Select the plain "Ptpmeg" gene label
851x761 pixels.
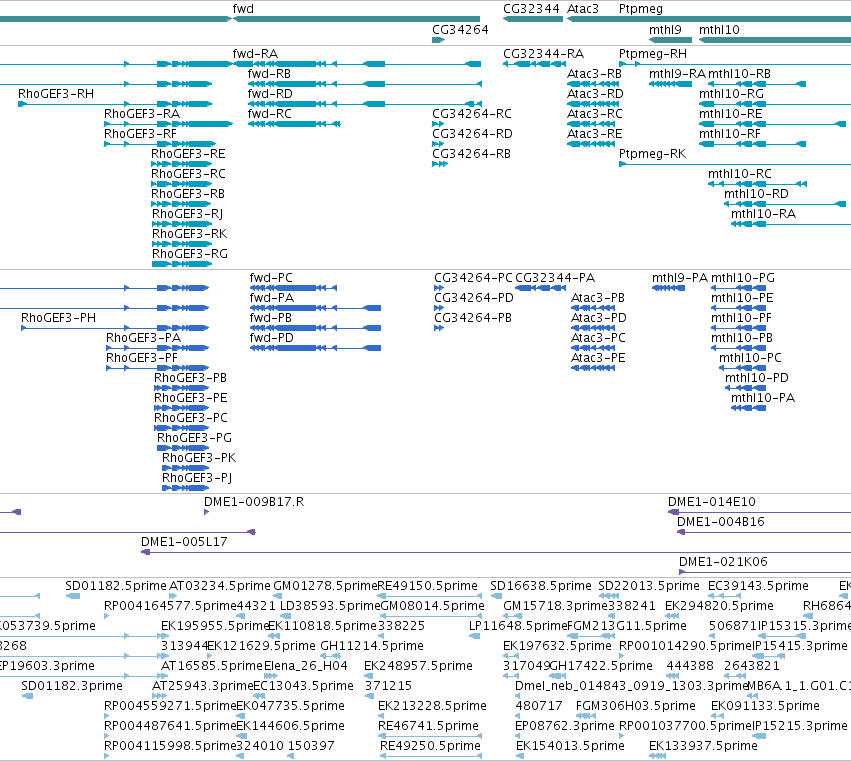[x=640, y=9]
